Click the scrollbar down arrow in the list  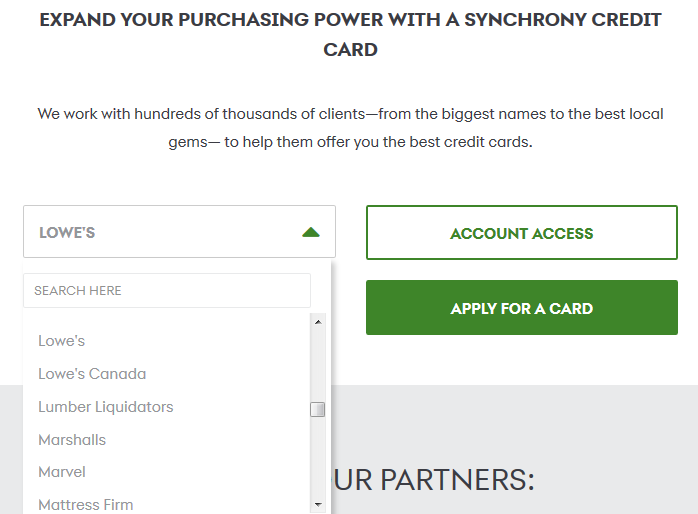pyautogui.click(x=318, y=504)
